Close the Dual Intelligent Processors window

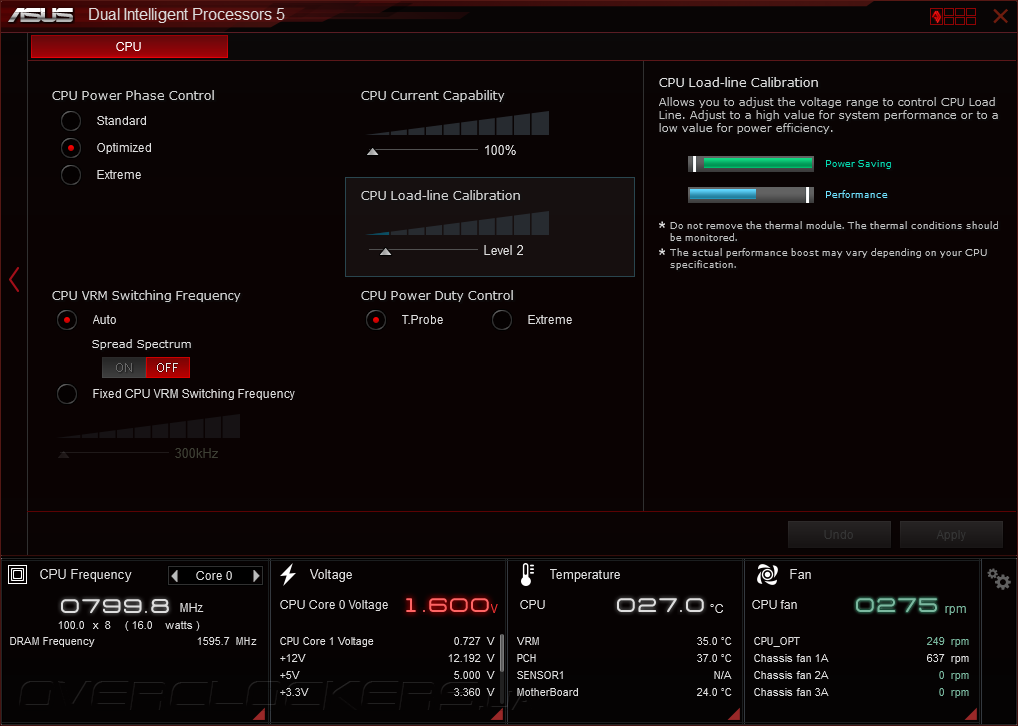click(1000, 16)
